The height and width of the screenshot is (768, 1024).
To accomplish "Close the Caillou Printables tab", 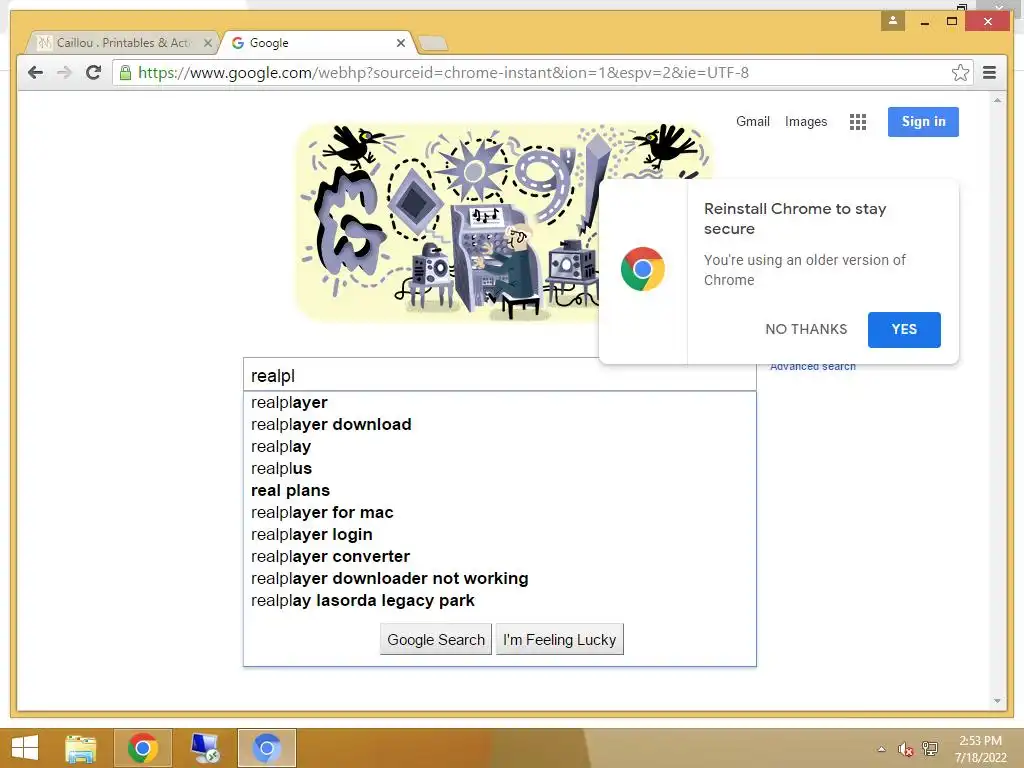I will coord(208,43).
